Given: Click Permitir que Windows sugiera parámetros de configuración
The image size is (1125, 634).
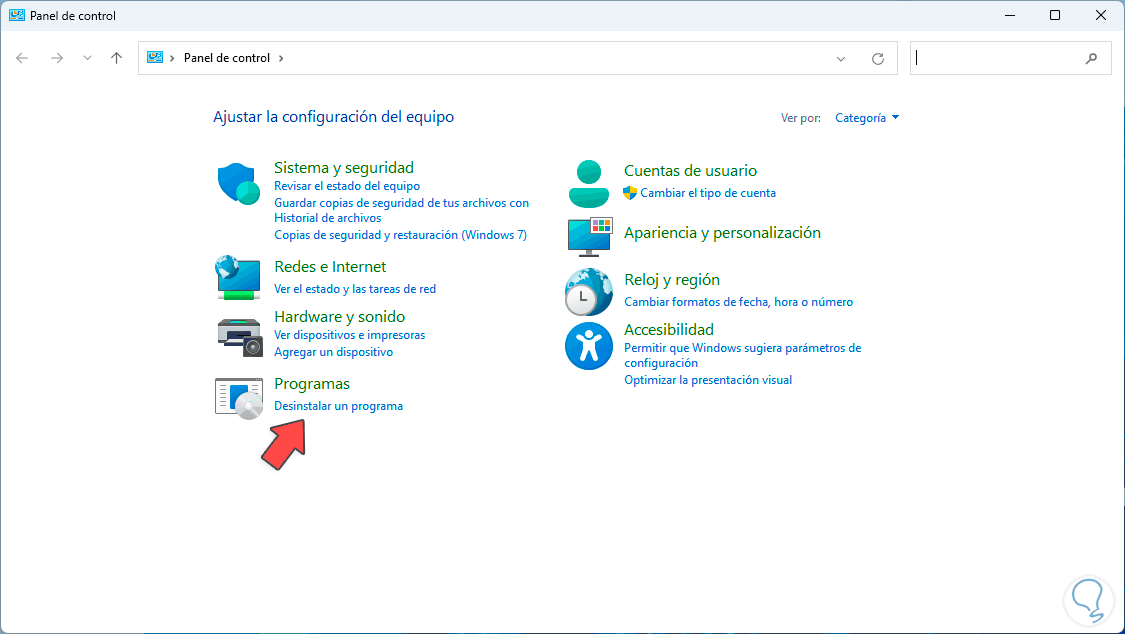Looking at the screenshot, I should tap(743, 355).
